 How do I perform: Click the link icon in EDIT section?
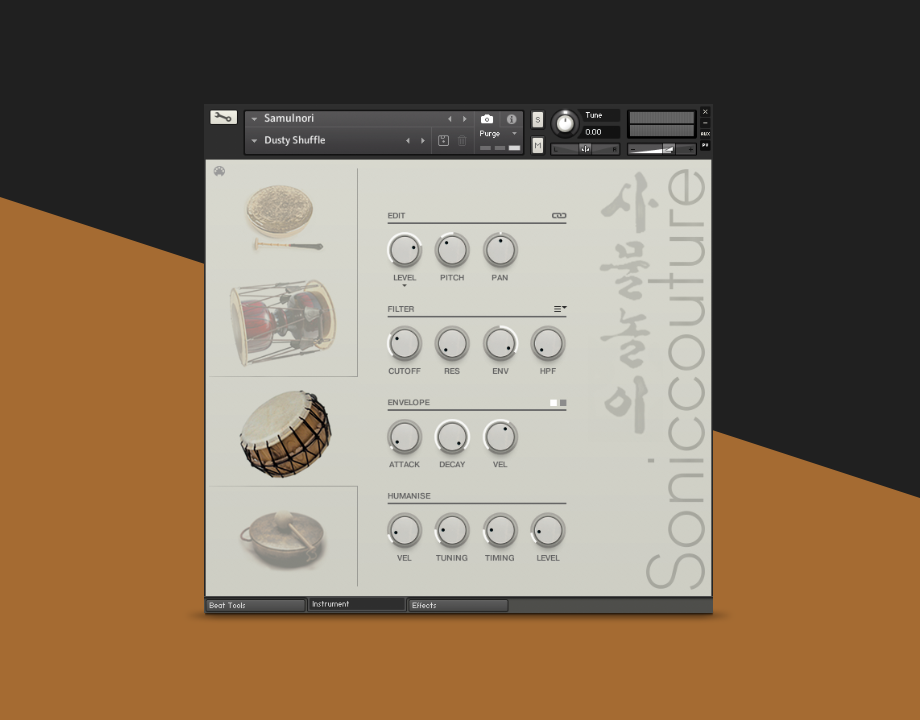[x=559, y=215]
